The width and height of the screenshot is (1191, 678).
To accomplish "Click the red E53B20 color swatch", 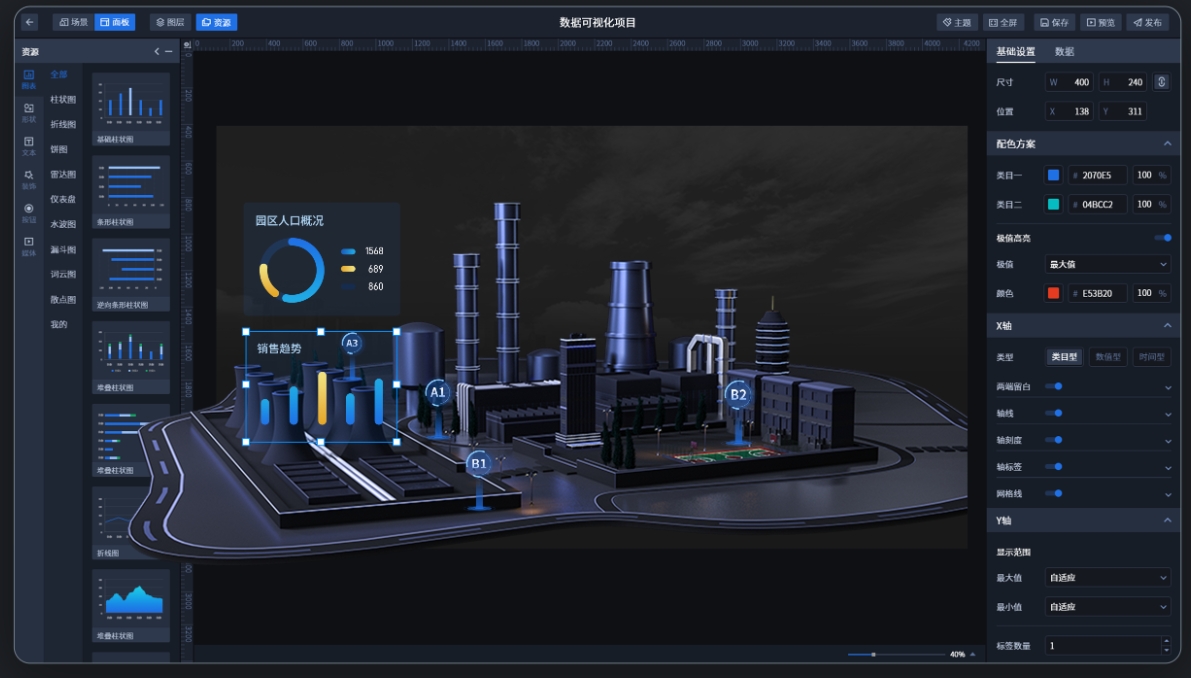I will click(1053, 293).
